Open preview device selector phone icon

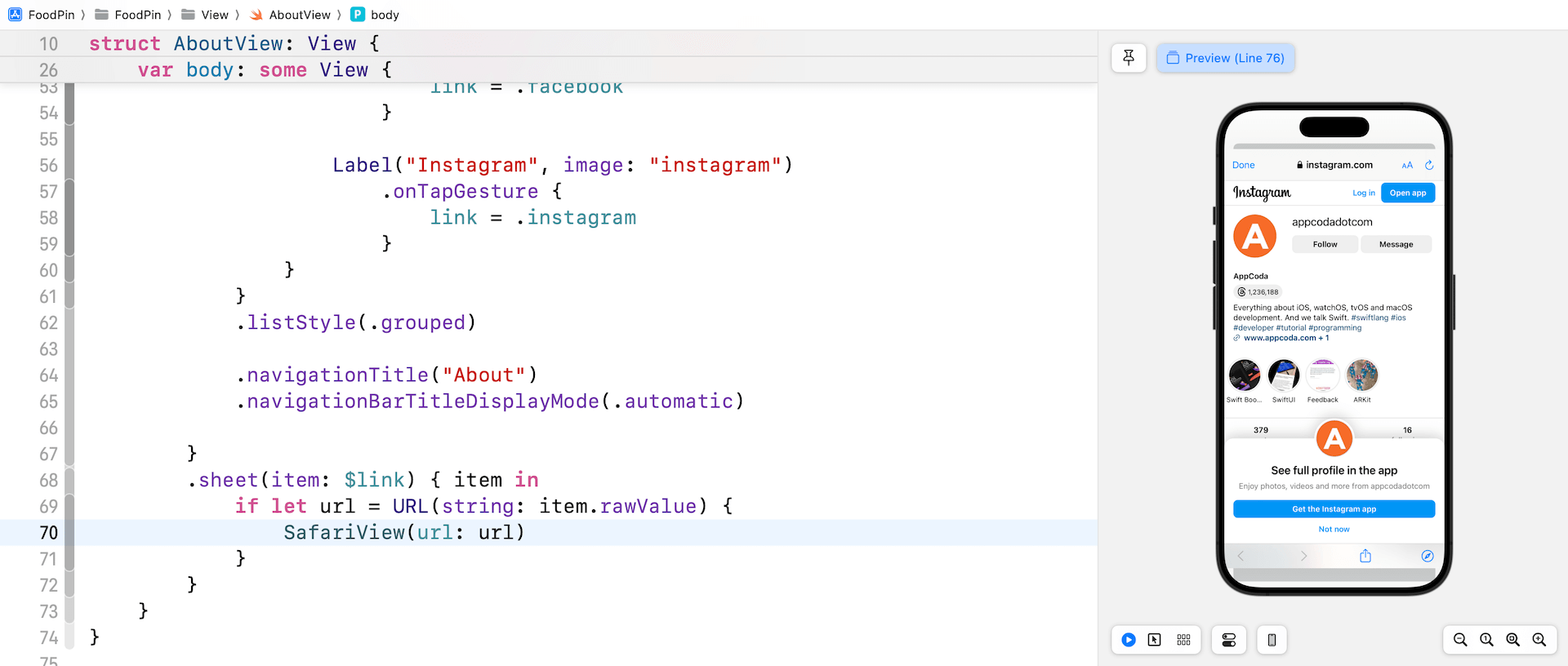1272,640
